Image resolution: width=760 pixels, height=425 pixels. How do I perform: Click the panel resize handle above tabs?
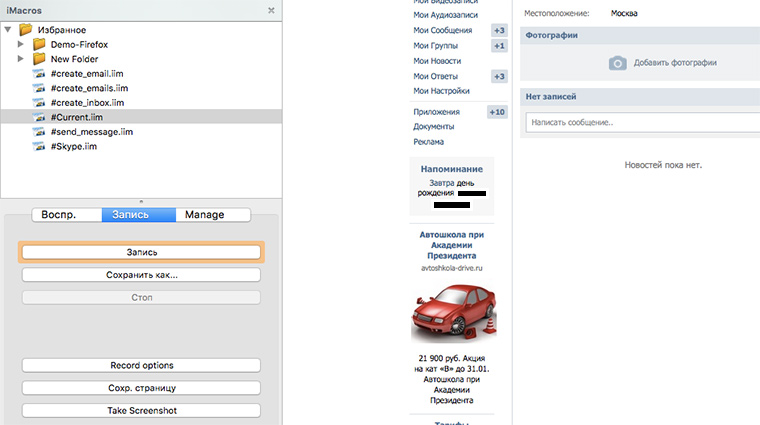click(141, 201)
